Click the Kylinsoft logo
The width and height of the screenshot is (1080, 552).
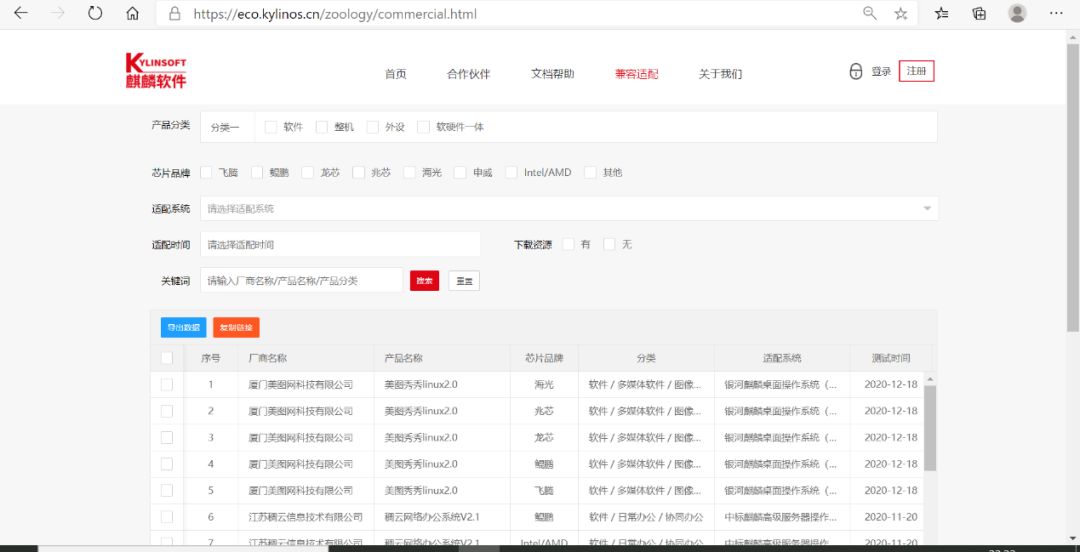click(156, 71)
